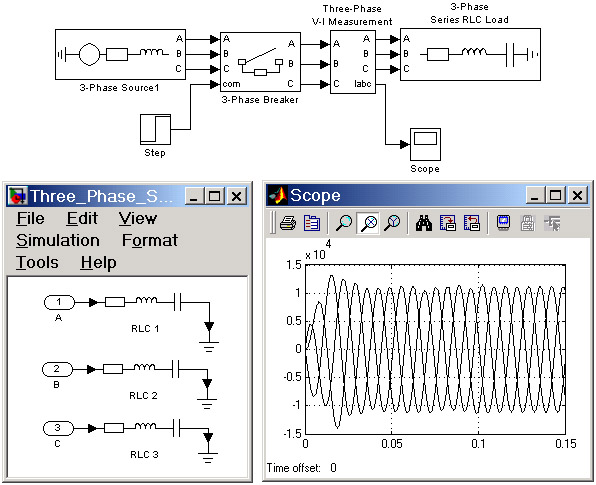The image size is (596, 485).
Task: Open the File menu
Action: 30,219
